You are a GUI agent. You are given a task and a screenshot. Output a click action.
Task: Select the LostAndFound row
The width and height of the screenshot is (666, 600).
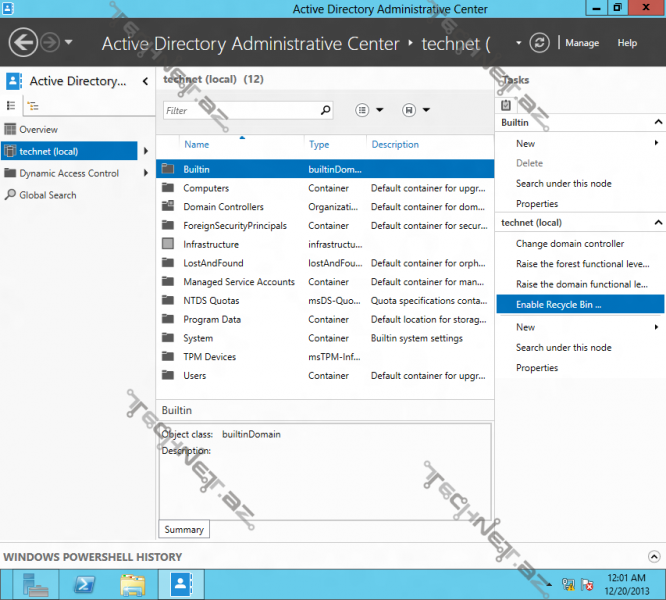[x=325, y=263]
